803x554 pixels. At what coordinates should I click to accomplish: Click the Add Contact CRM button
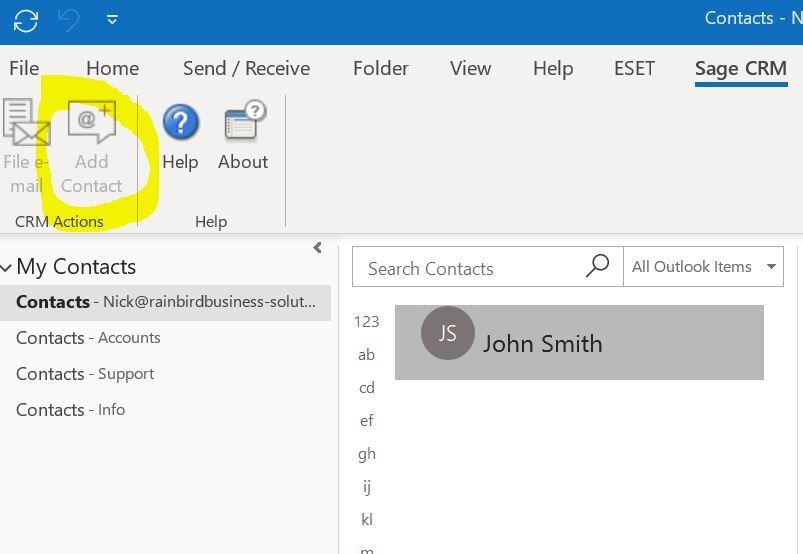point(92,147)
